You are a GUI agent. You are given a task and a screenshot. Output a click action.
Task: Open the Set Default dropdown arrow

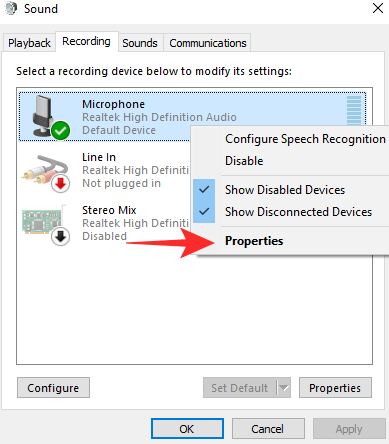click(284, 388)
